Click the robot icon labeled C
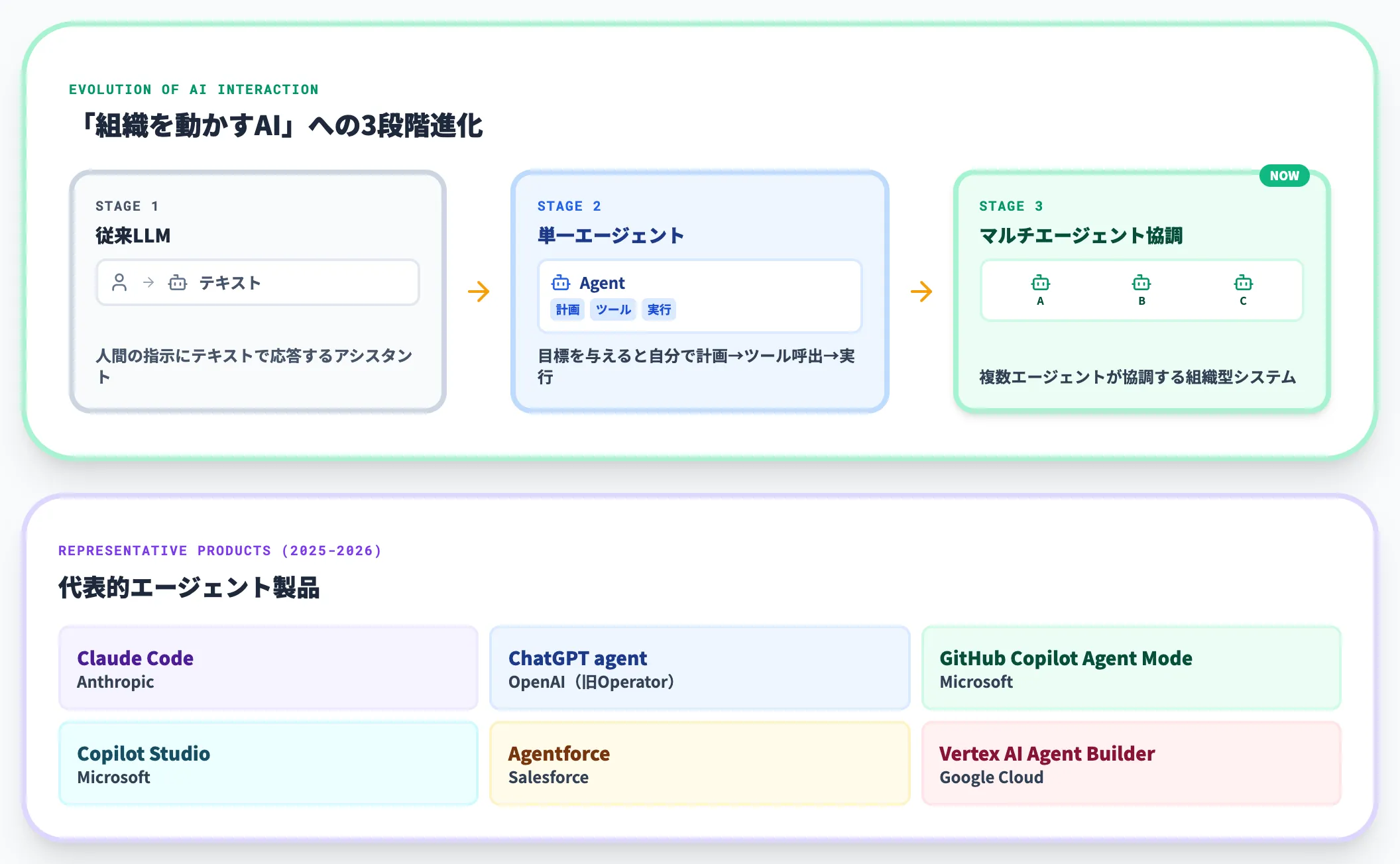This screenshot has width=1400, height=864. [1244, 283]
